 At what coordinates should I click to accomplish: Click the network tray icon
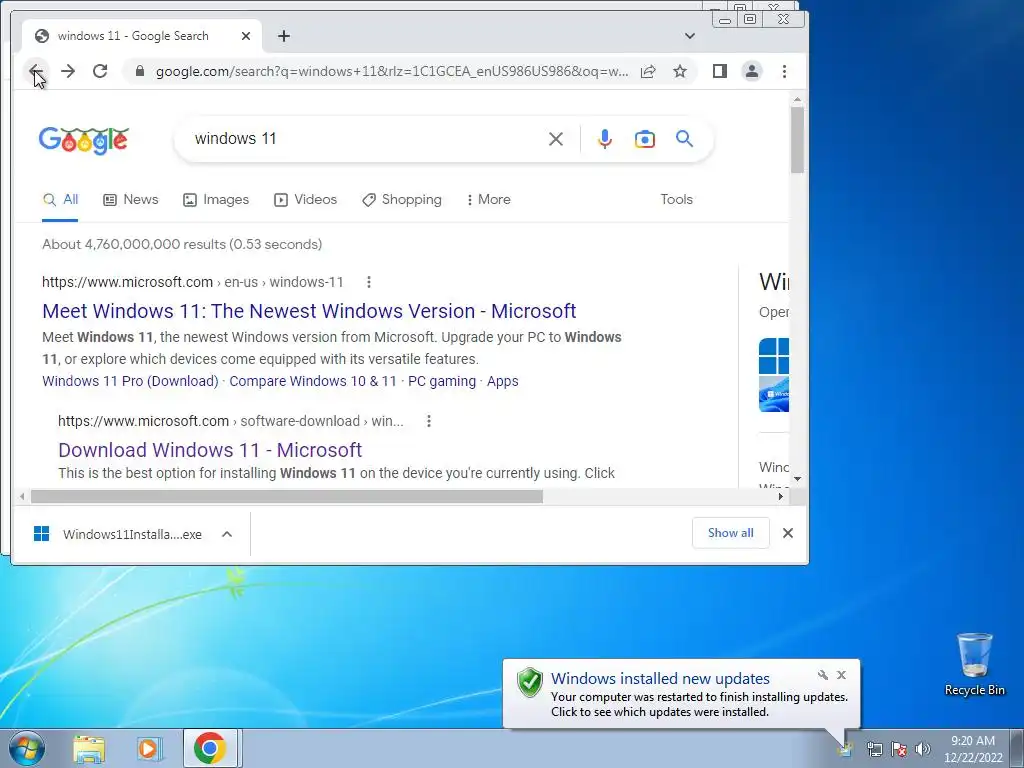(x=874, y=749)
